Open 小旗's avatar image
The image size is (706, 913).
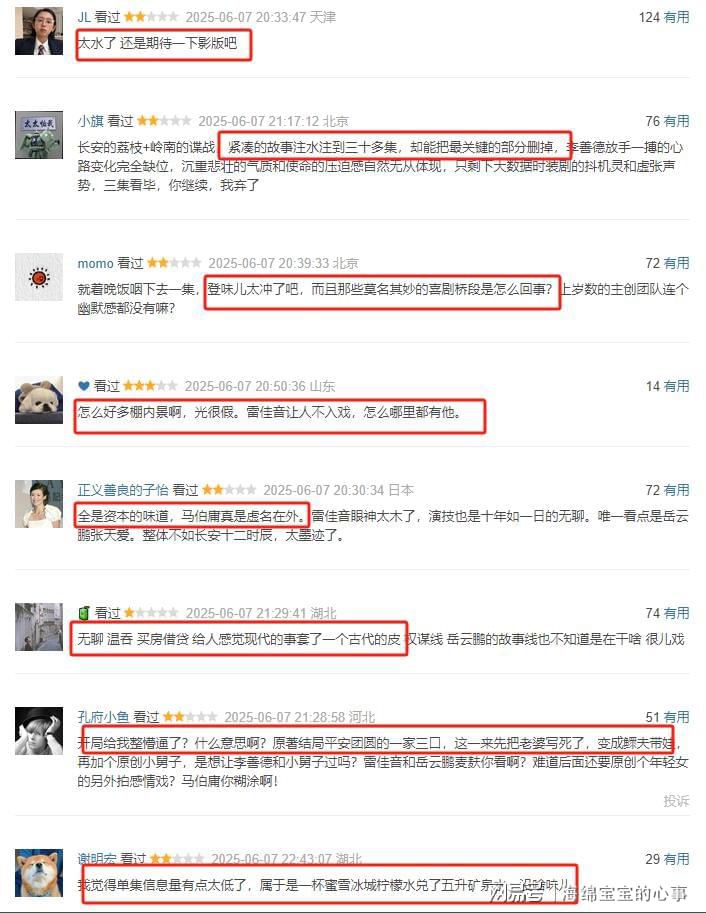[x=38, y=135]
